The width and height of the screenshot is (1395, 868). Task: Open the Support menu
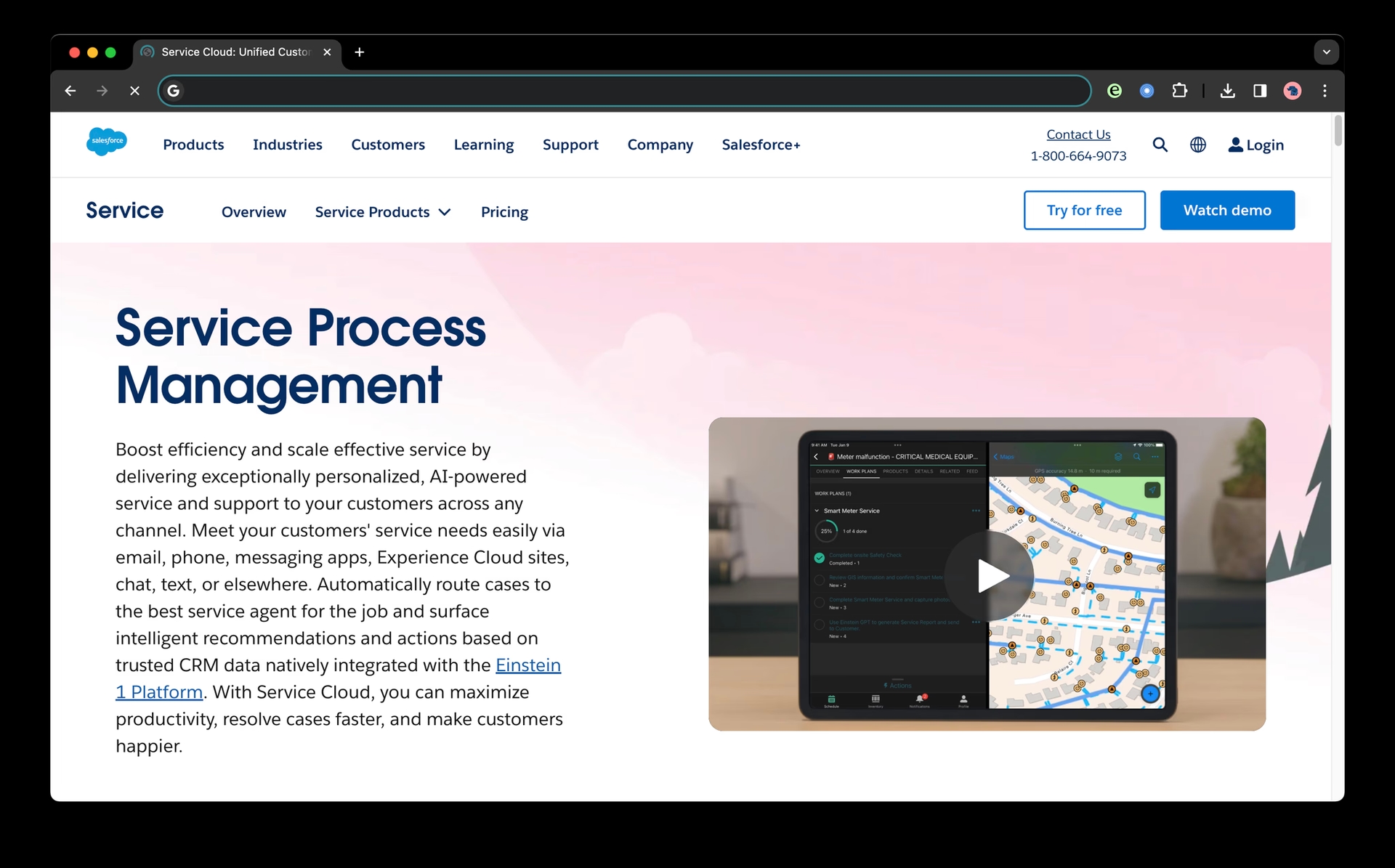(x=570, y=145)
